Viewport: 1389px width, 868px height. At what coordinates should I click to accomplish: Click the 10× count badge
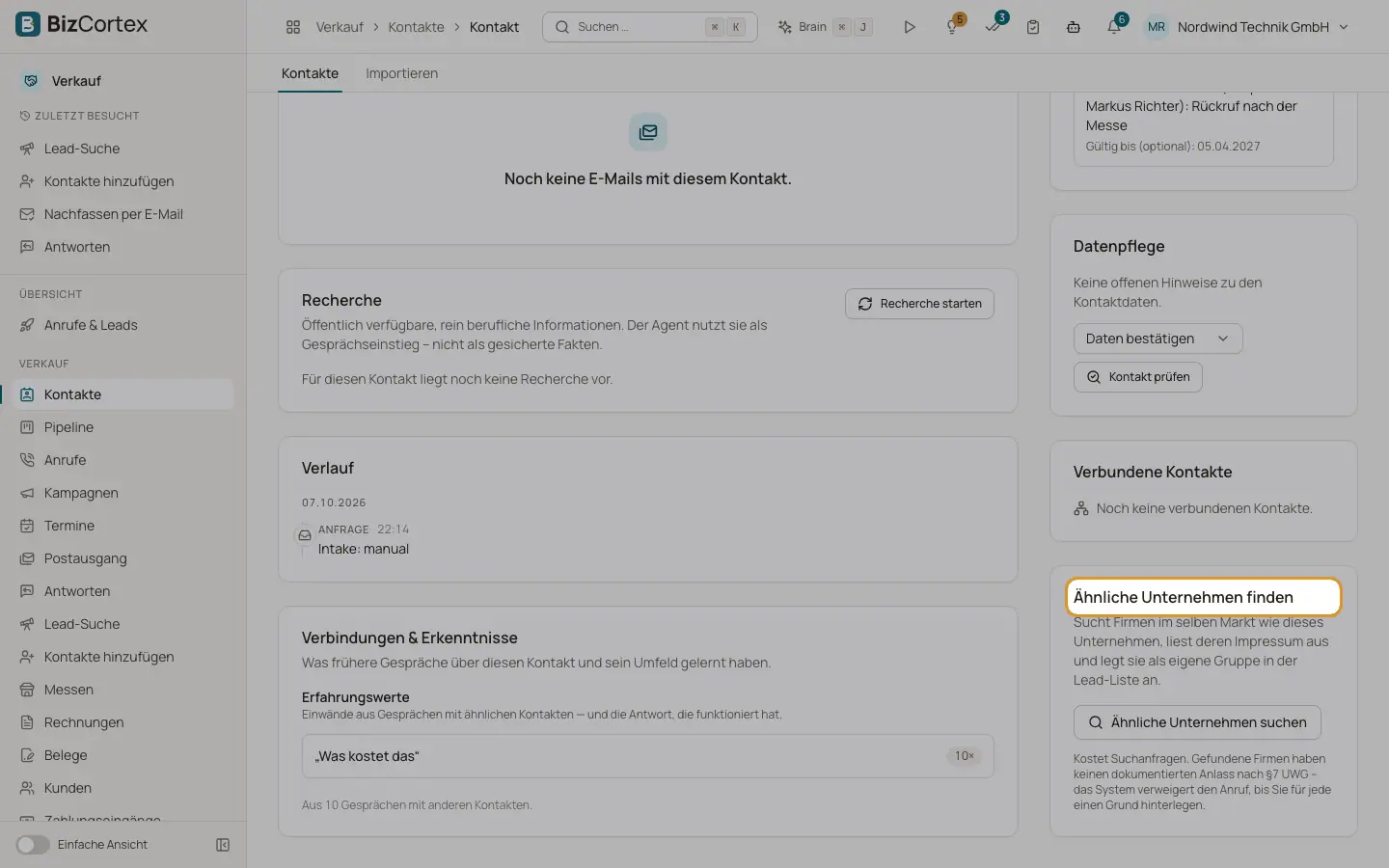point(964,756)
